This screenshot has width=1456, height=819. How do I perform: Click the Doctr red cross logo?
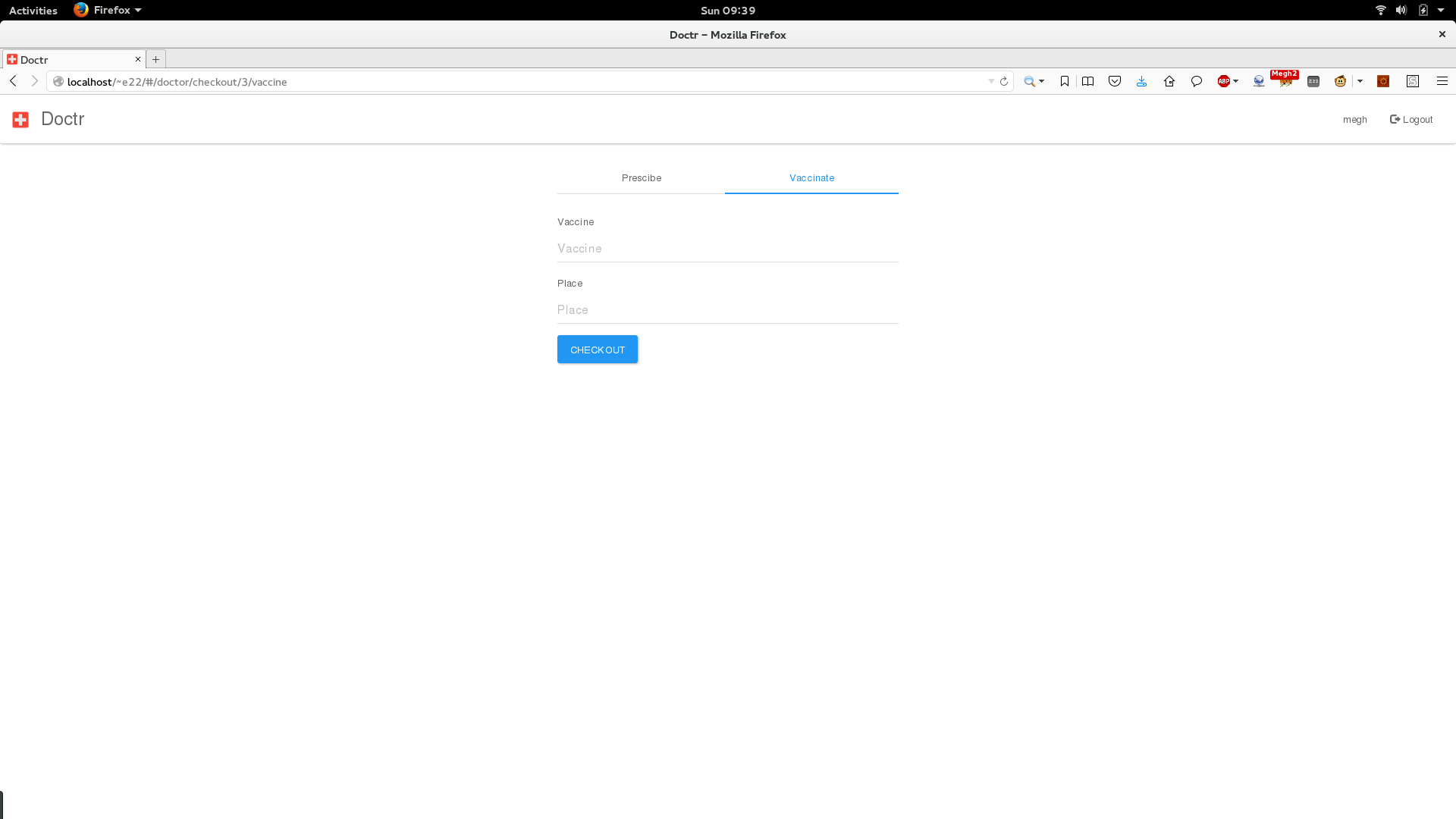click(x=20, y=119)
